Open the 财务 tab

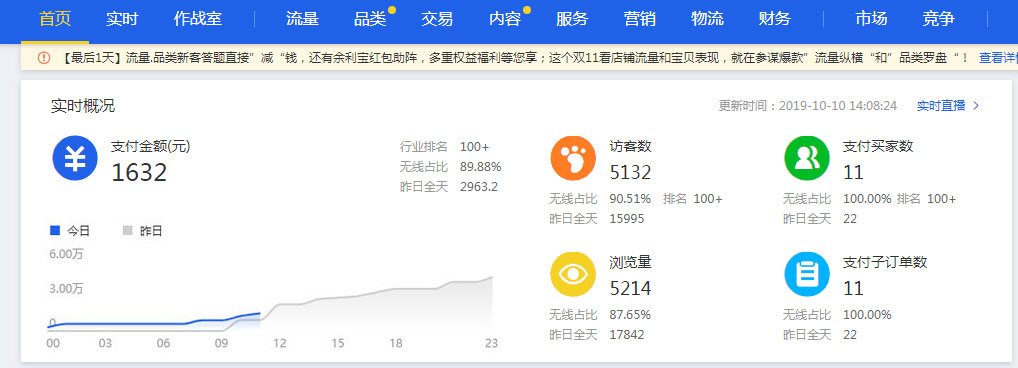click(x=775, y=19)
